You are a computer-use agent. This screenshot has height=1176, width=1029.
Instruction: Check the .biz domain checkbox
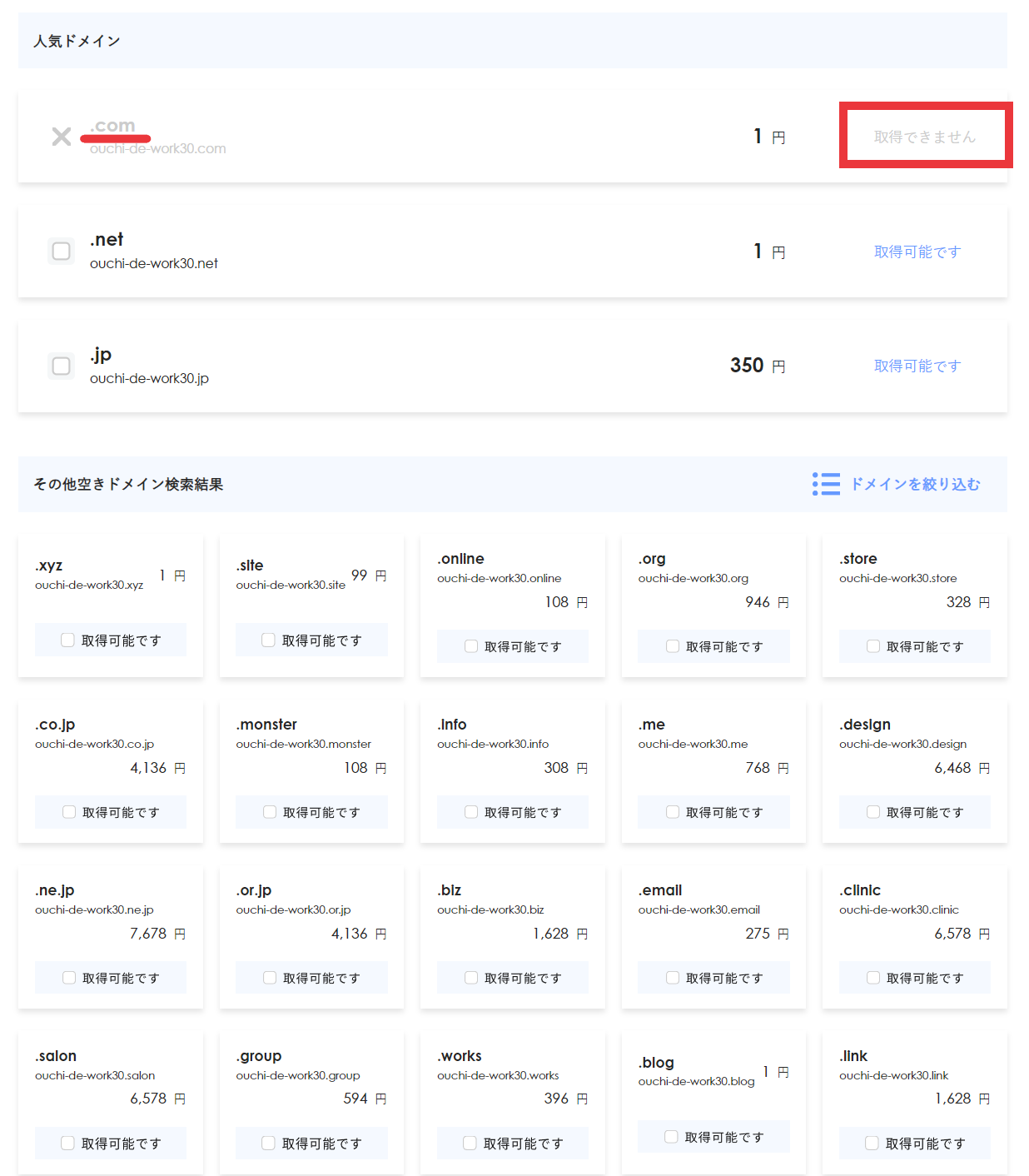click(x=471, y=978)
